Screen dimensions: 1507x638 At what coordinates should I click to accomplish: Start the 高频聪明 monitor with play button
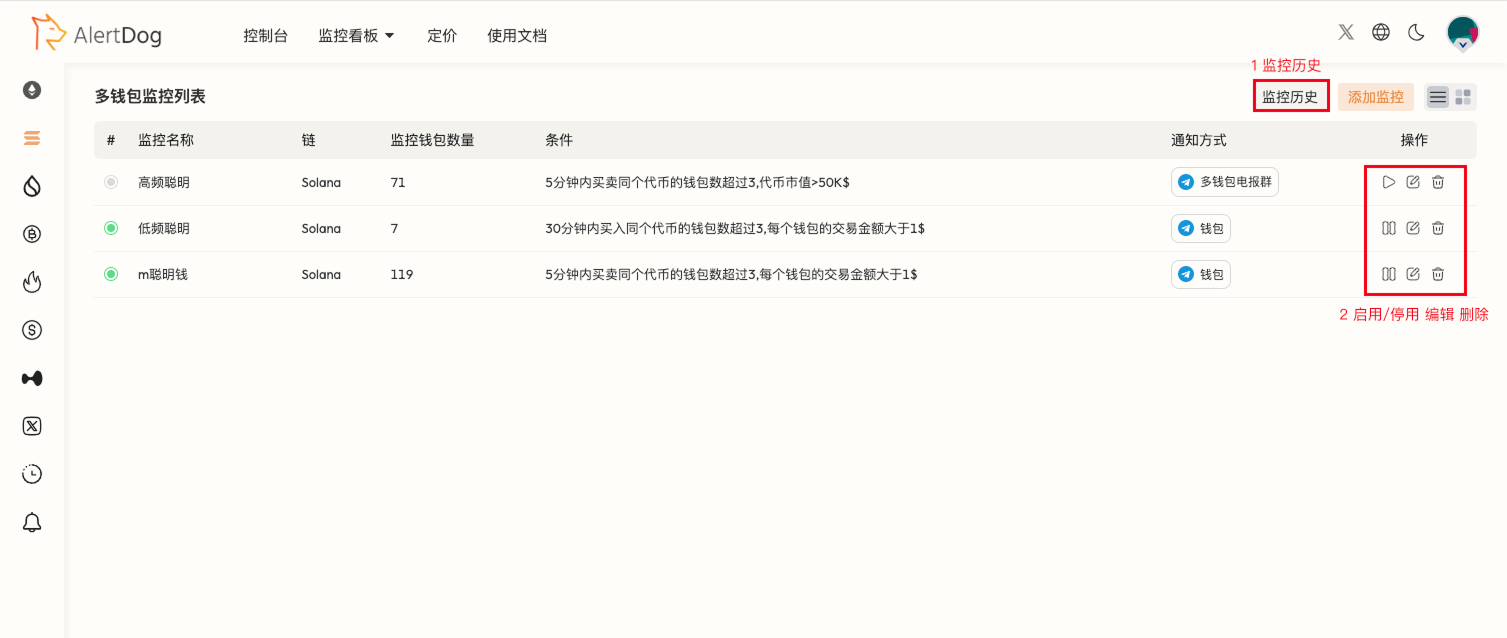(x=1388, y=182)
